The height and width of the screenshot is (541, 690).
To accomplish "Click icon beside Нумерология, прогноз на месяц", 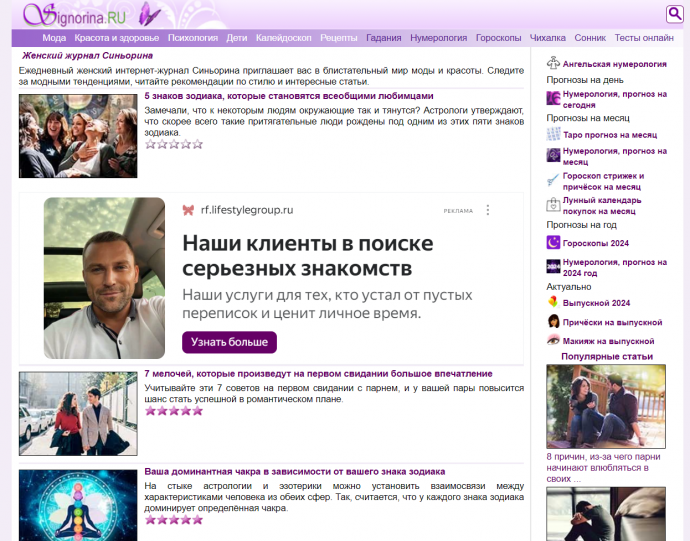I will [x=553, y=155].
